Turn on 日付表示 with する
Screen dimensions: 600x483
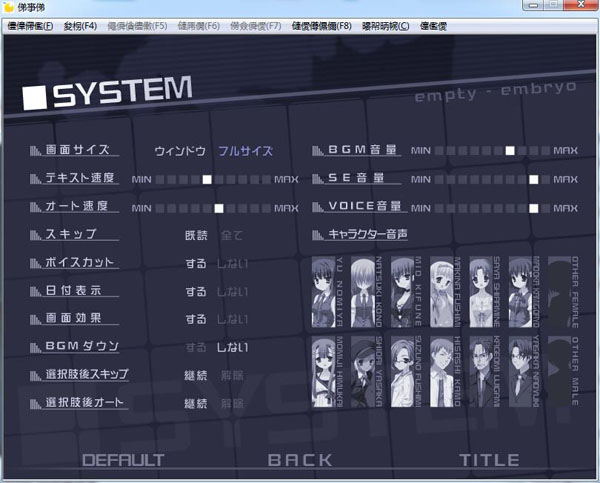[x=196, y=292]
